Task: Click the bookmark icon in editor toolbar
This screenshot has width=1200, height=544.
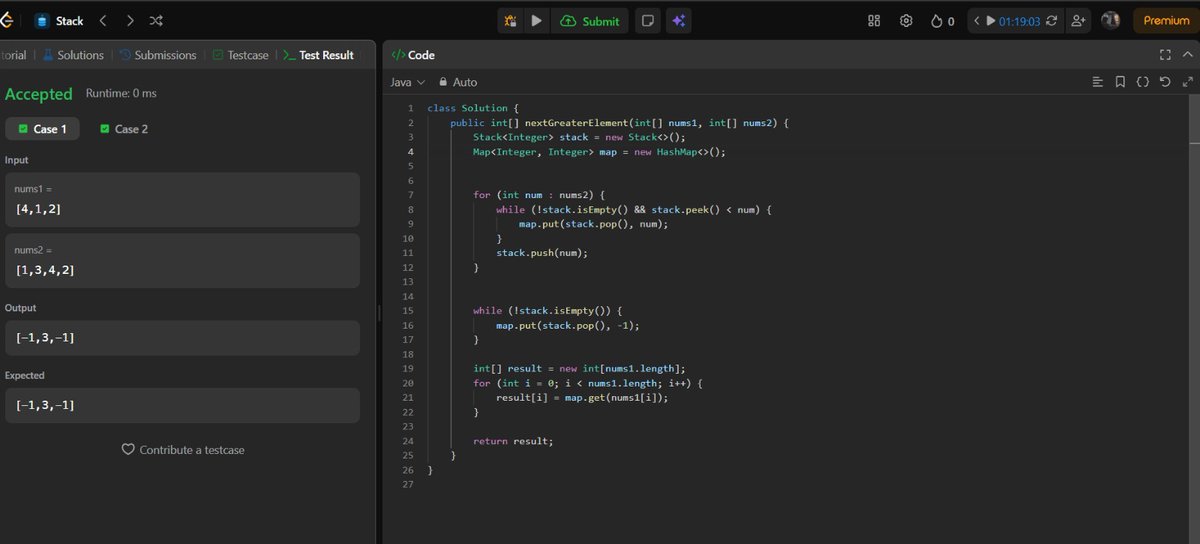Action: tap(1120, 82)
